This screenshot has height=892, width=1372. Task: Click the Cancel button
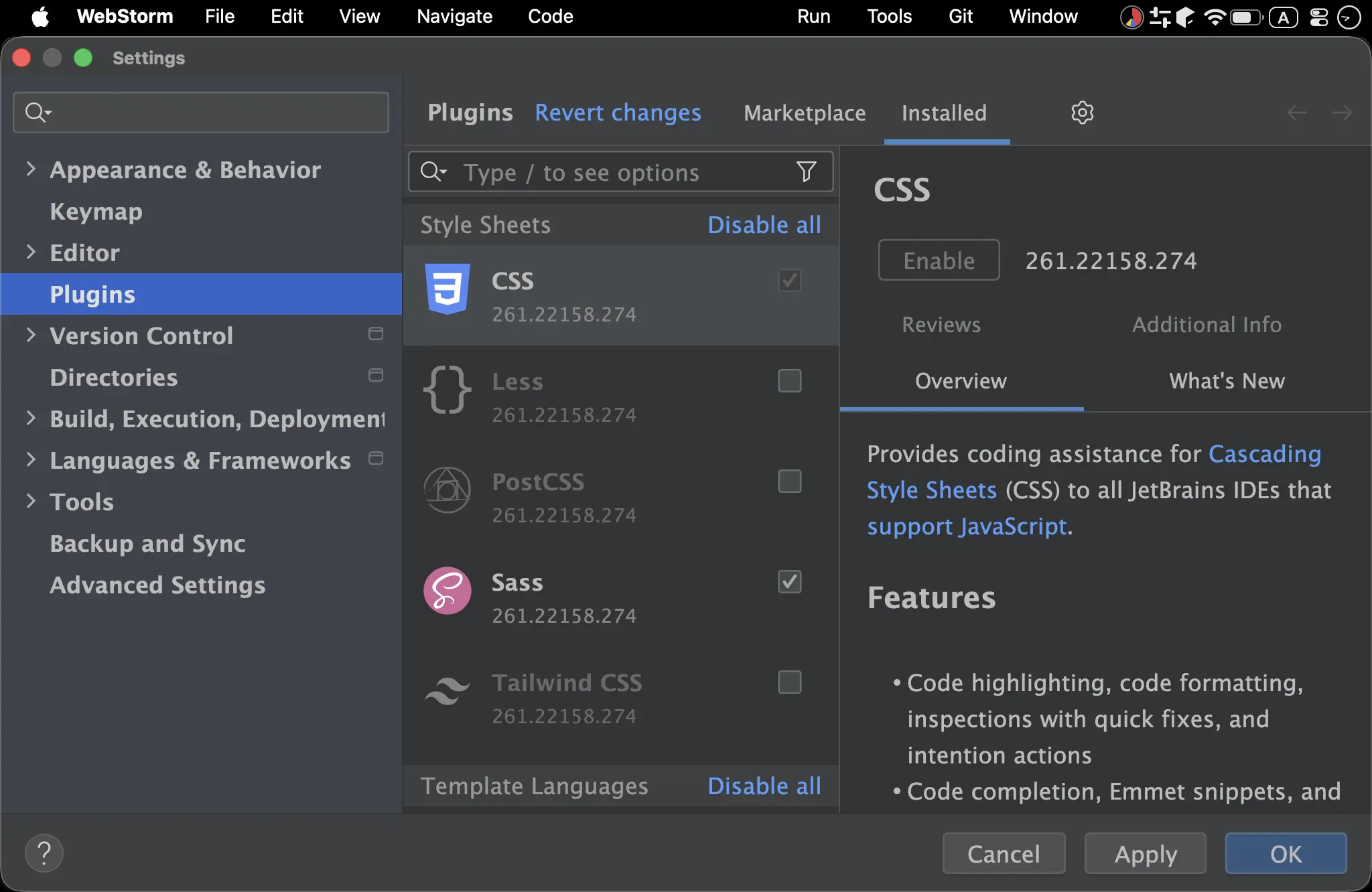(1004, 853)
